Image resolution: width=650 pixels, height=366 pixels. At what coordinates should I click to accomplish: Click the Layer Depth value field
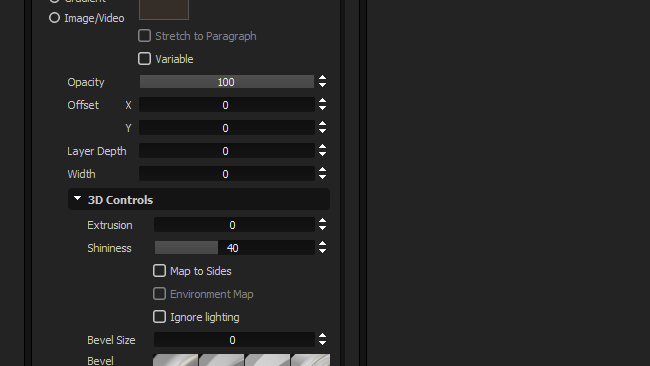[x=227, y=151]
